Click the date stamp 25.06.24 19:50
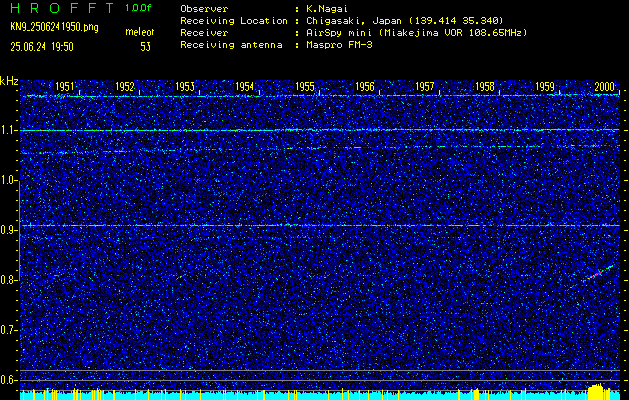629x400 pixels. pos(42,47)
